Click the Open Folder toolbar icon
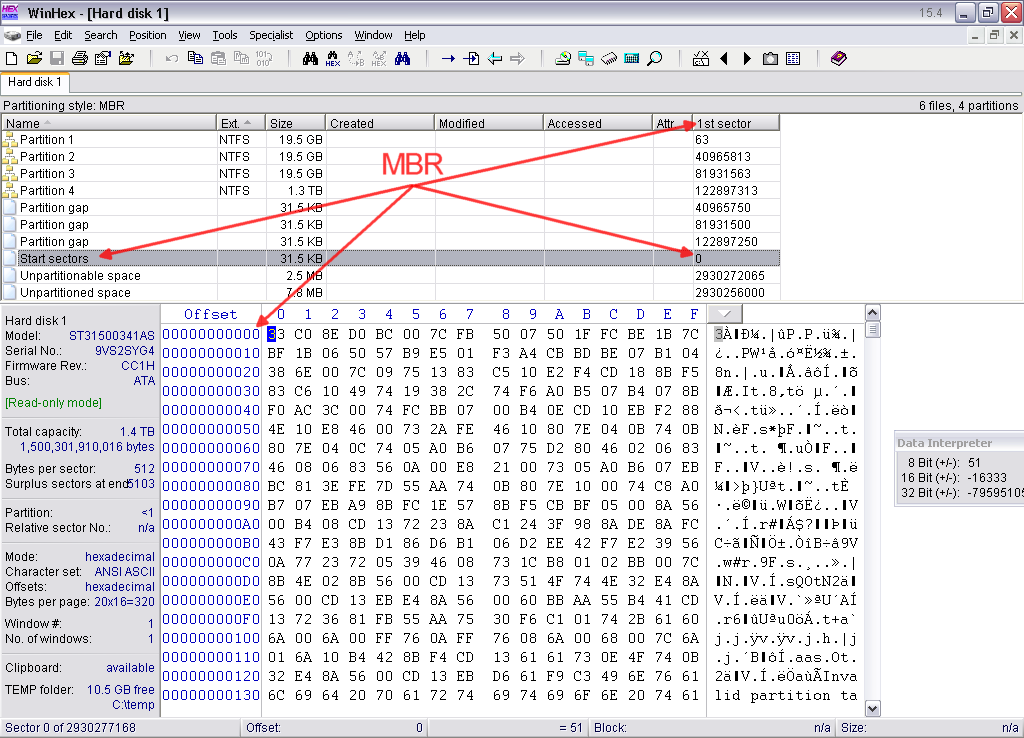1024x738 pixels. click(x=126, y=59)
